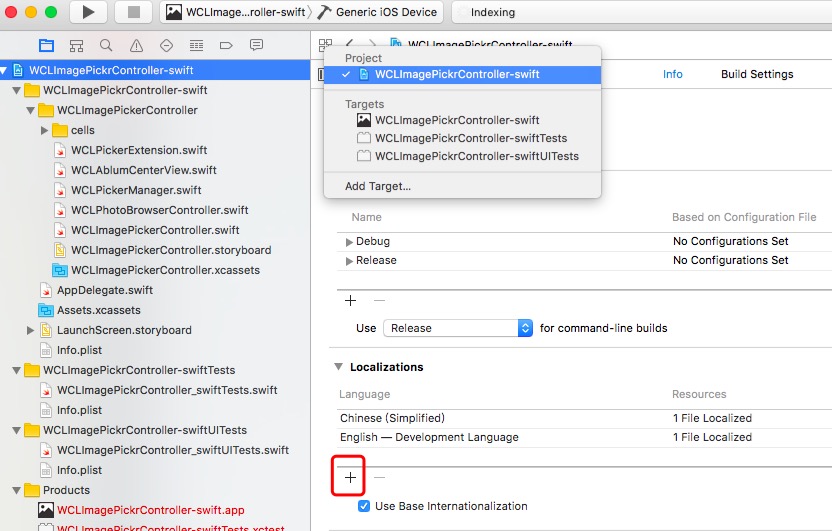Image resolution: width=832 pixels, height=531 pixels.
Task: Select WCLImagePickrController_swiftTests.swift file
Action: (x=167, y=390)
